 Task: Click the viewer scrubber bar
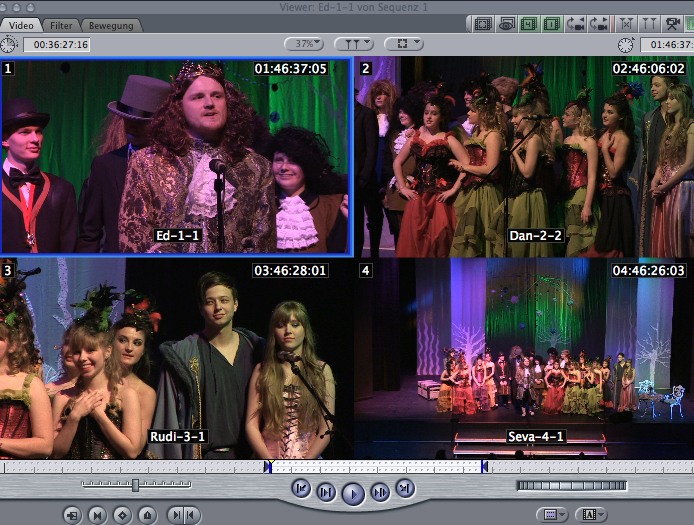347,467
